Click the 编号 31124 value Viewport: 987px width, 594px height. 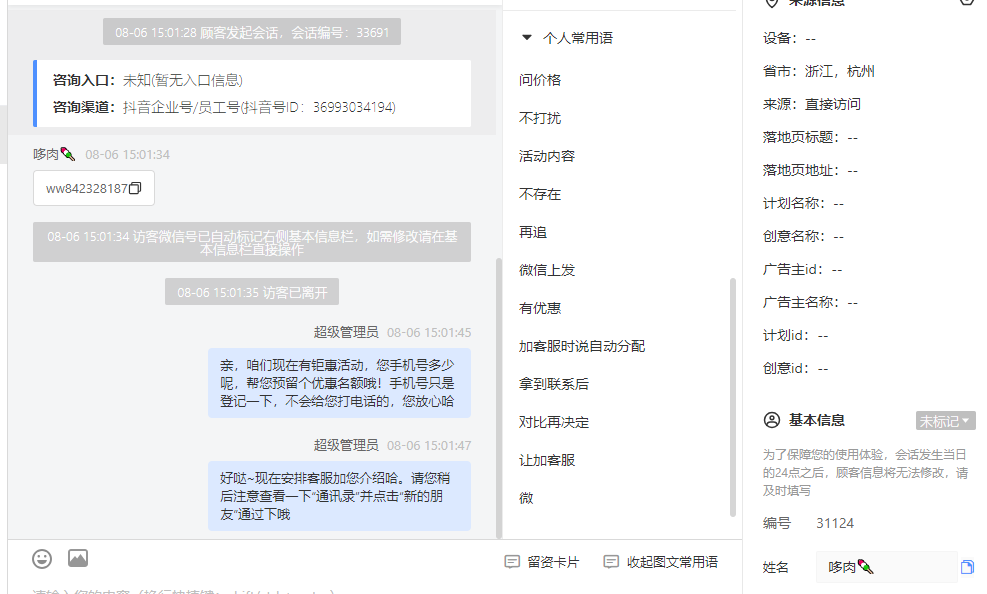pyautogui.click(x=835, y=523)
